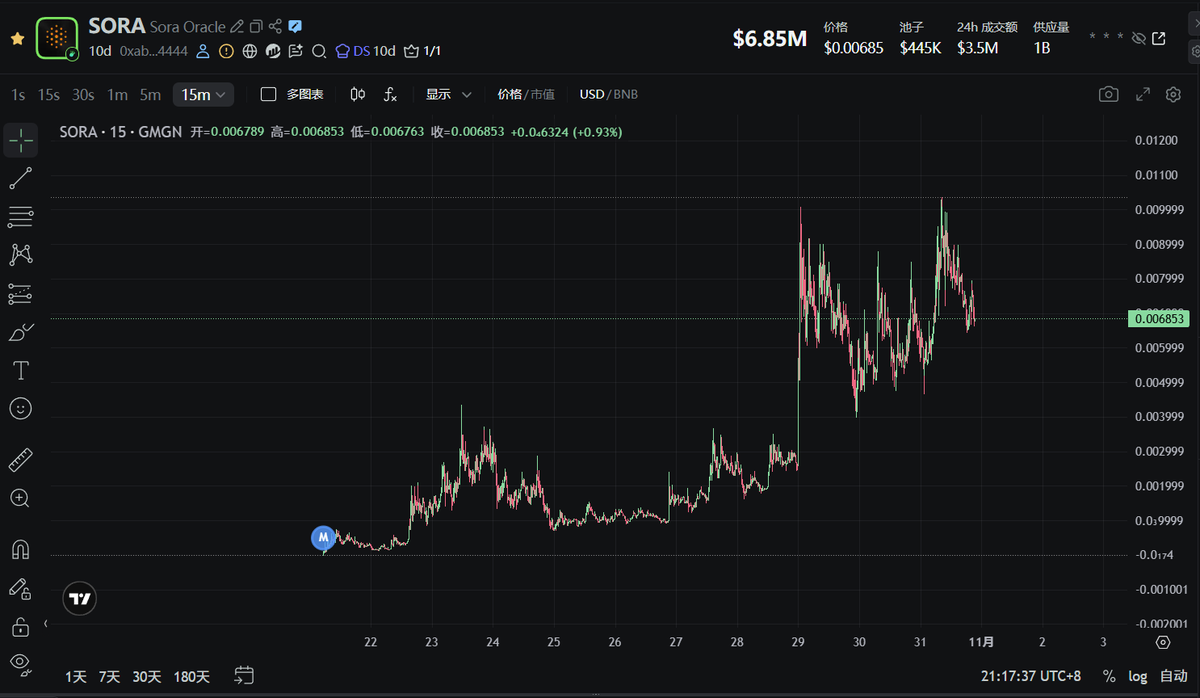The width and height of the screenshot is (1200, 698).
Task: Click the add-to-list icon with plus
Action: [295, 51]
